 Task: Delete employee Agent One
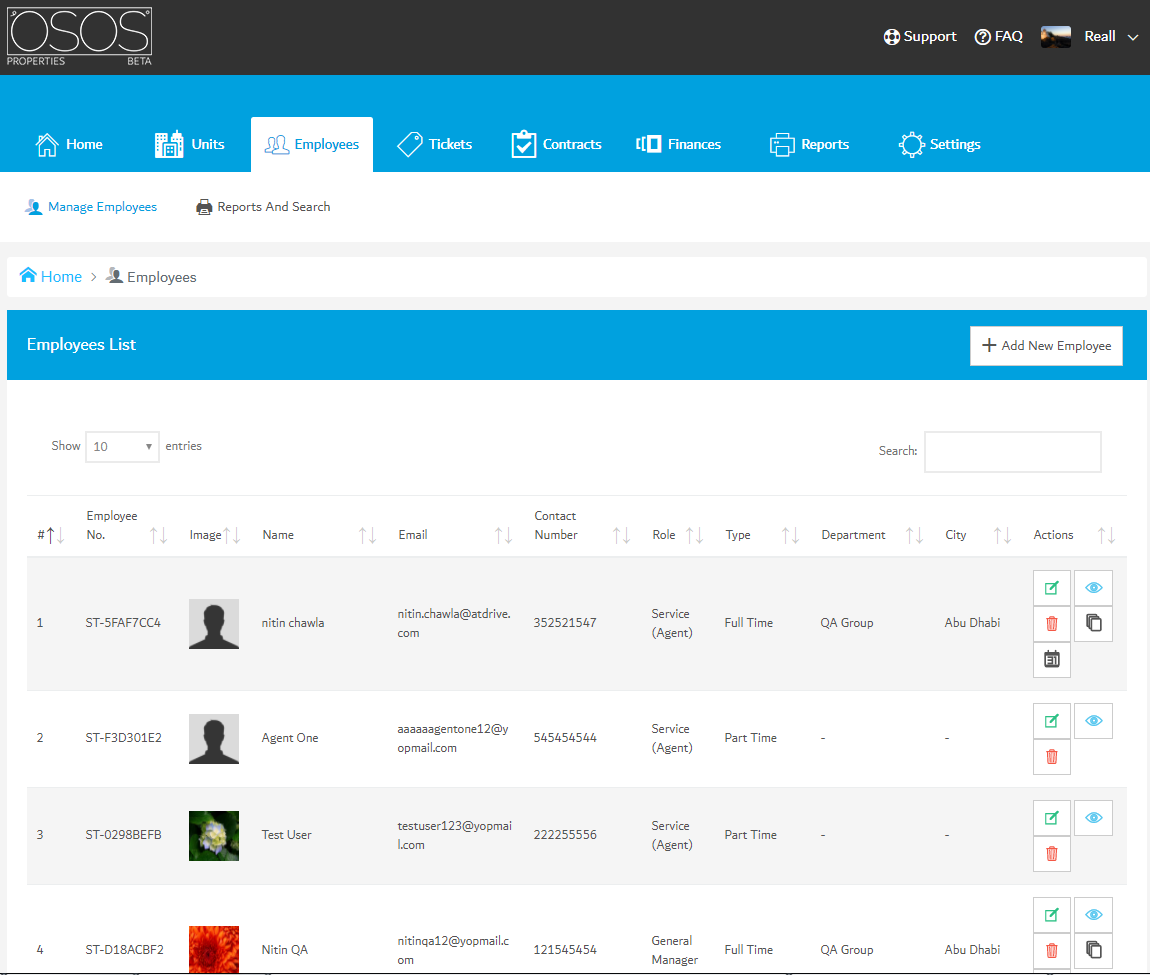tap(1052, 756)
